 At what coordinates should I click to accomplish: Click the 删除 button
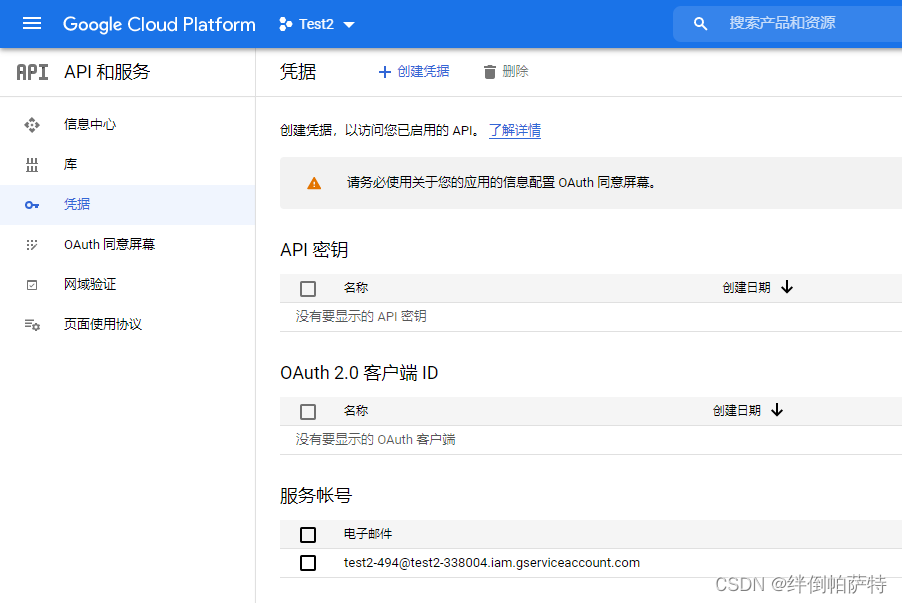(506, 71)
